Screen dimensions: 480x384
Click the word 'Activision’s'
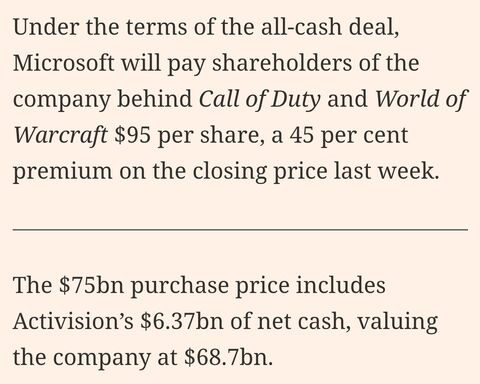pos(73,321)
